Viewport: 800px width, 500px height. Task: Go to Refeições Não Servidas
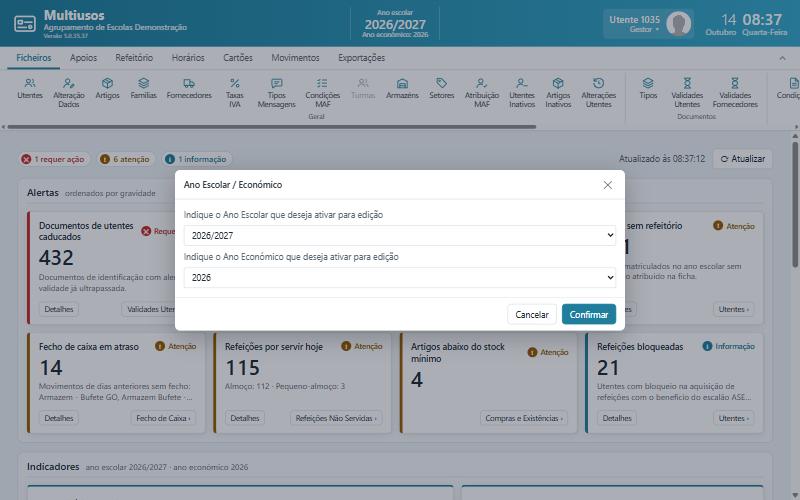pyautogui.click(x=336, y=418)
